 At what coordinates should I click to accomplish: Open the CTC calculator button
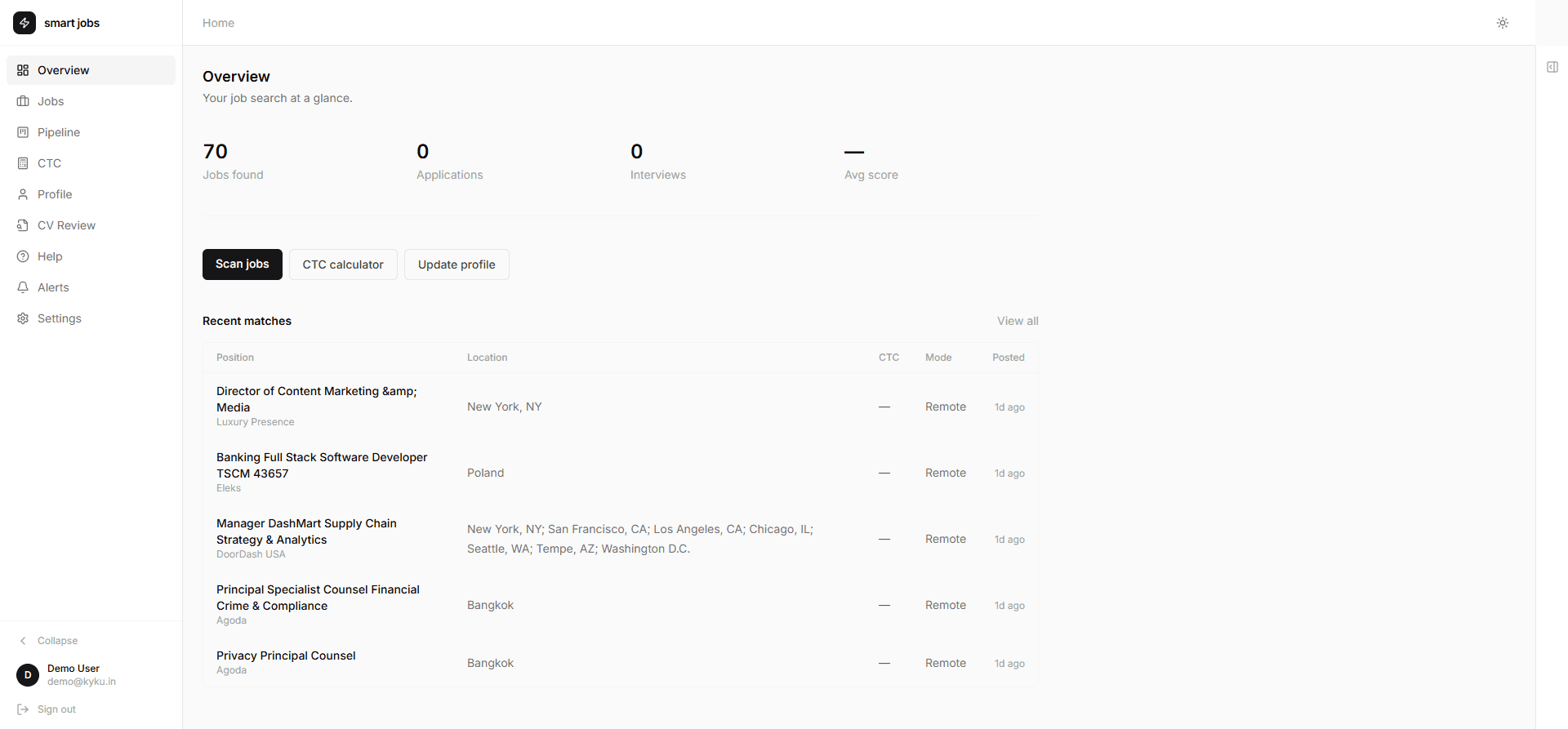(343, 264)
